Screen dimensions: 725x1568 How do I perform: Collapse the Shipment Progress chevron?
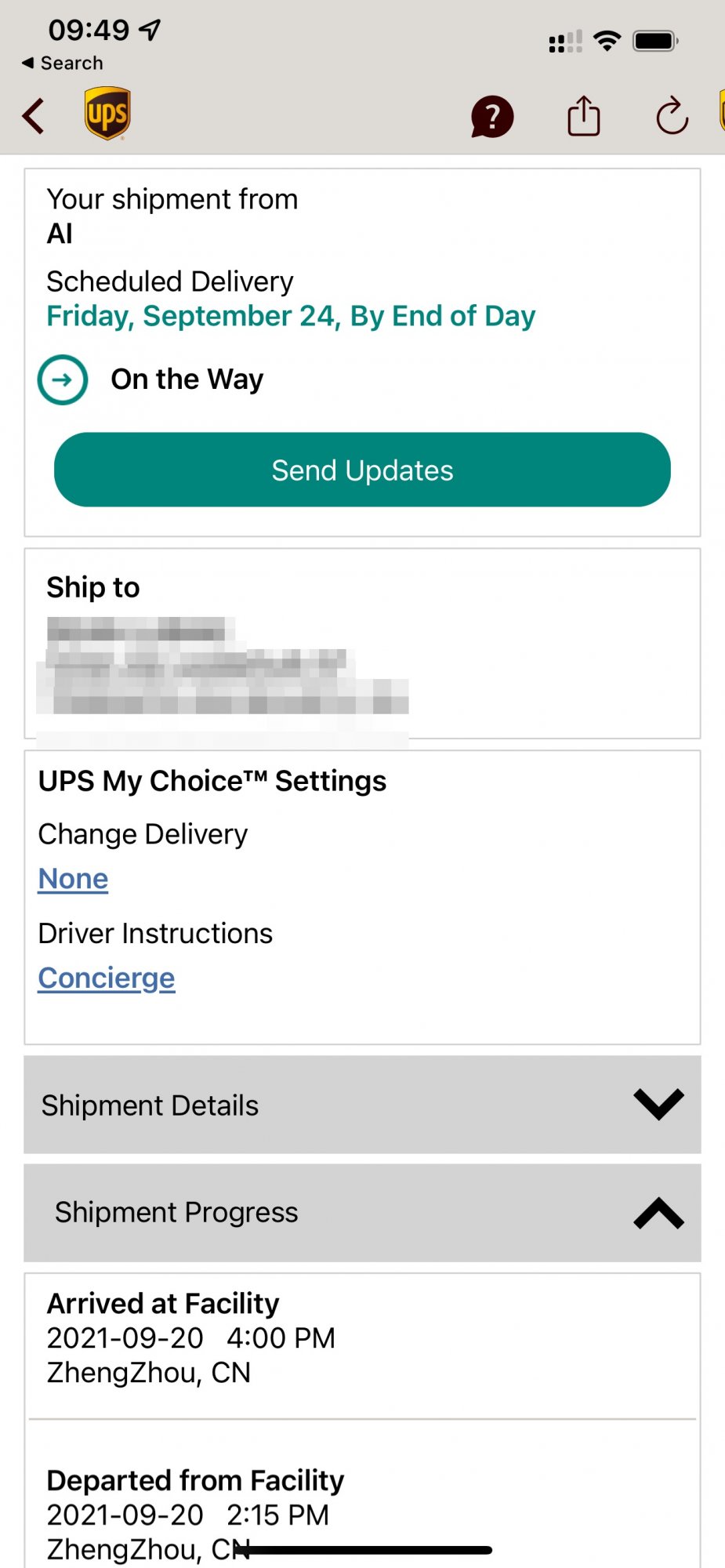click(x=658, y=1213)
